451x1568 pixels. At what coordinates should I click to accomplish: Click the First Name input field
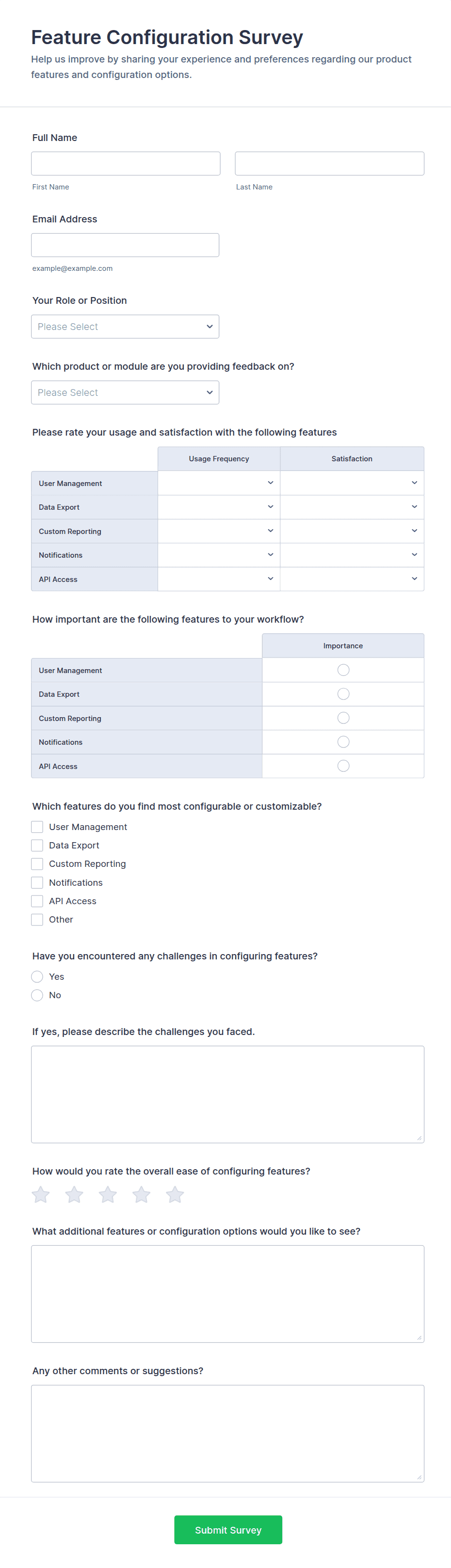point(126,164)
